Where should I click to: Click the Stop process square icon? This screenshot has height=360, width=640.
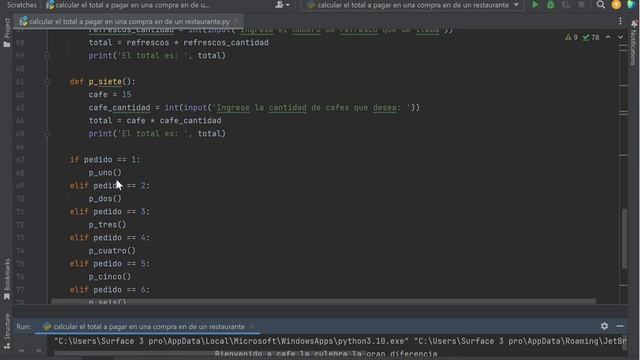click(x=581, y=5)
